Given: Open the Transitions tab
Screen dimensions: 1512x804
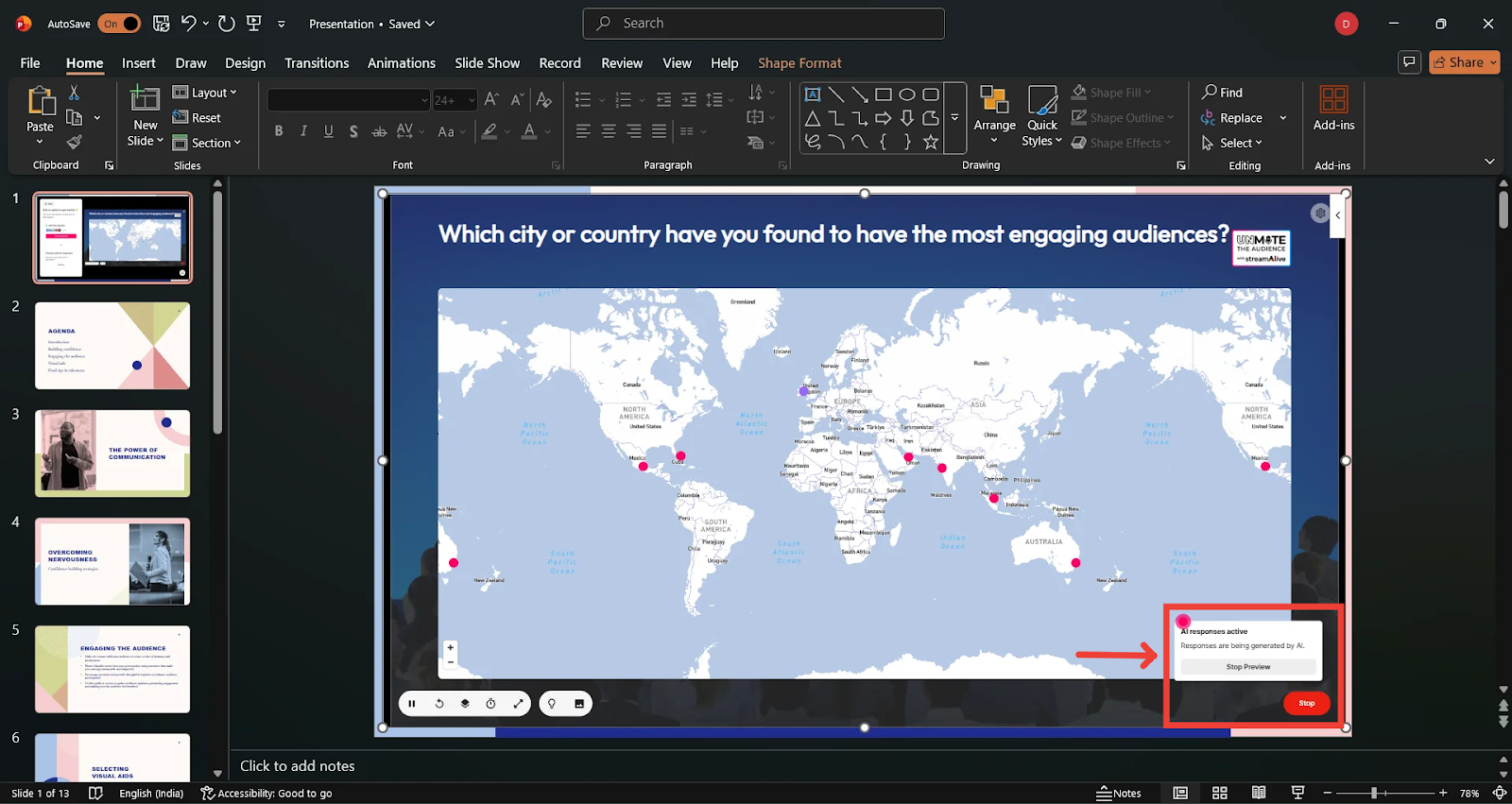Looking at the screenshot, I should tap(317, 63).
